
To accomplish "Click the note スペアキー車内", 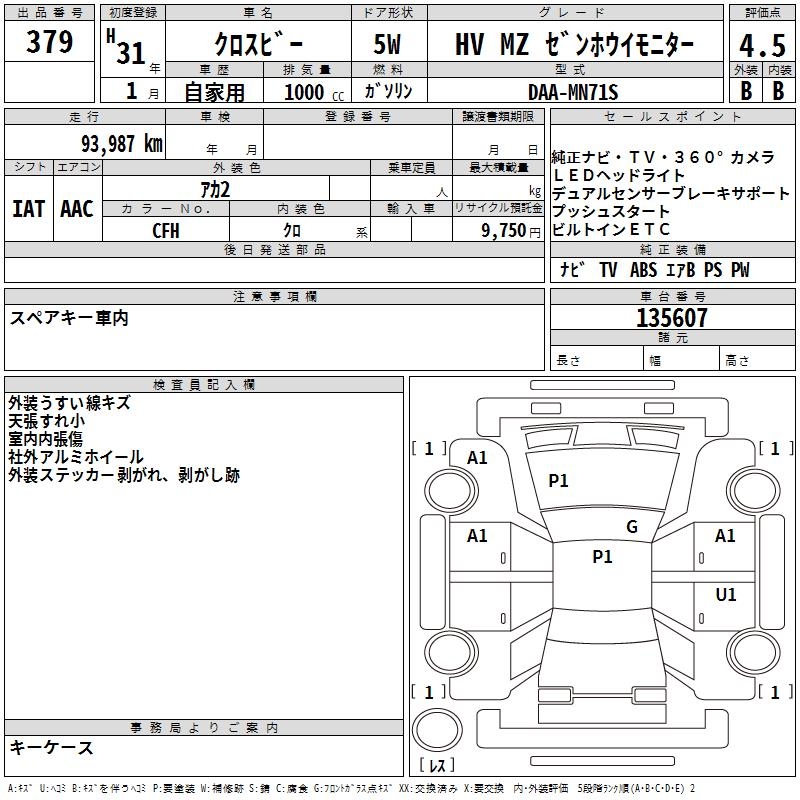I will pyautogui.click(x=69, y=318).
